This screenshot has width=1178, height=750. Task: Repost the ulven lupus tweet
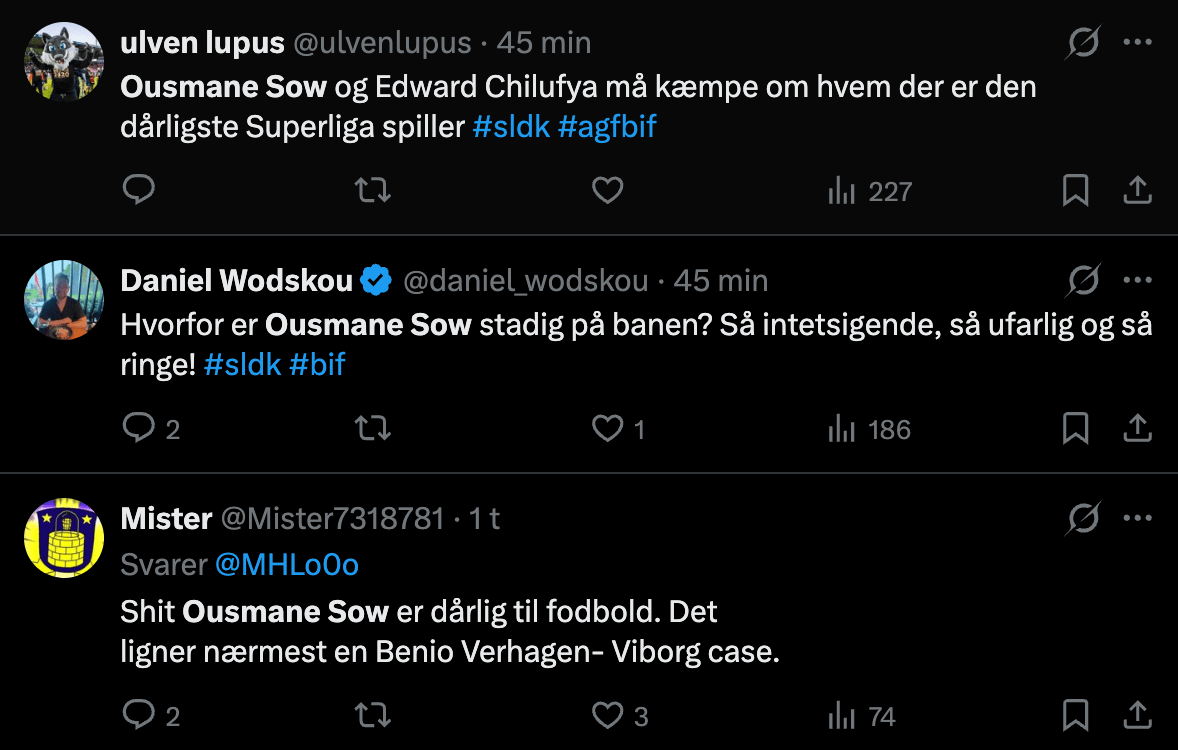point(373,190)
